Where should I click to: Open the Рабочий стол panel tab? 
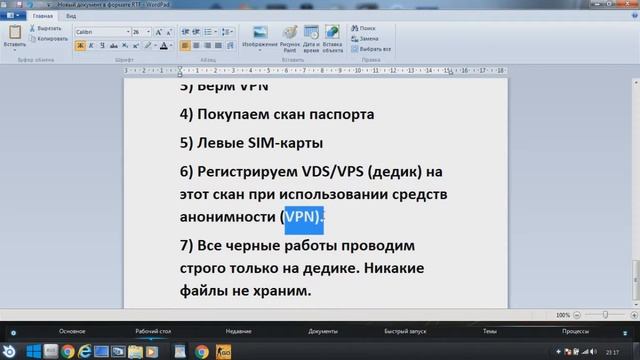tap(153, 331)
